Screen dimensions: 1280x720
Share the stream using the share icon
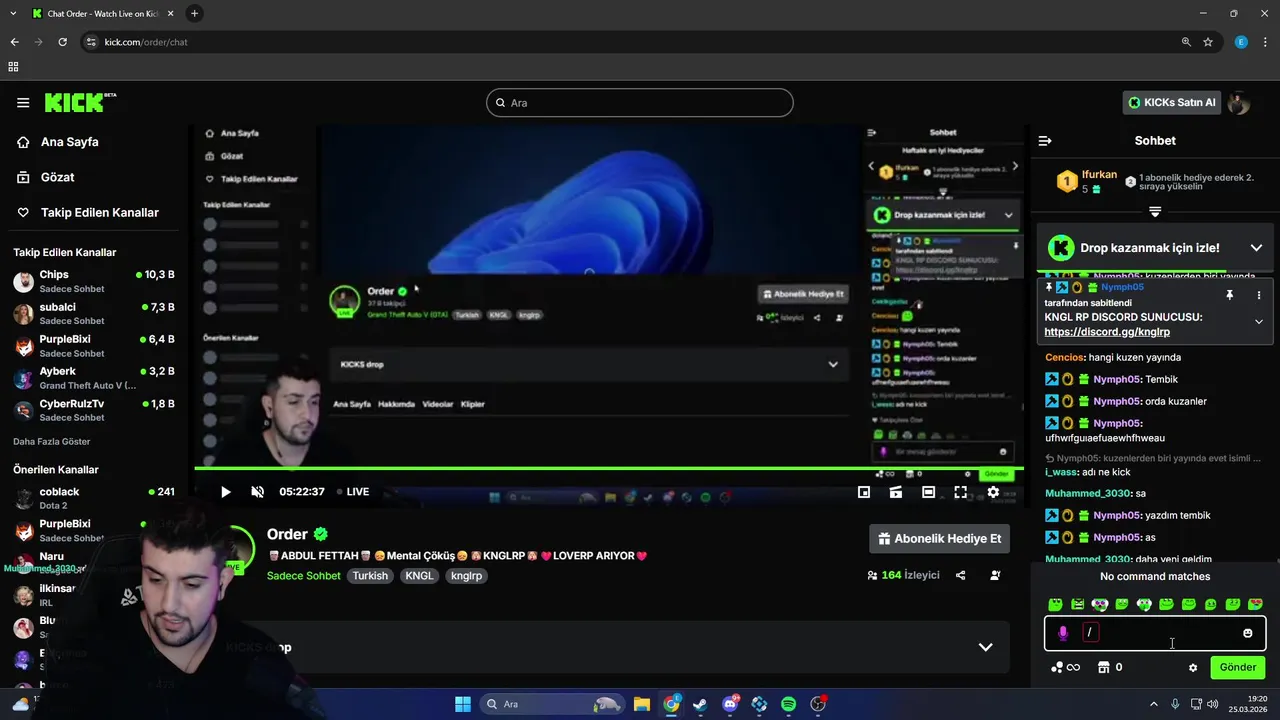(961, 575)
